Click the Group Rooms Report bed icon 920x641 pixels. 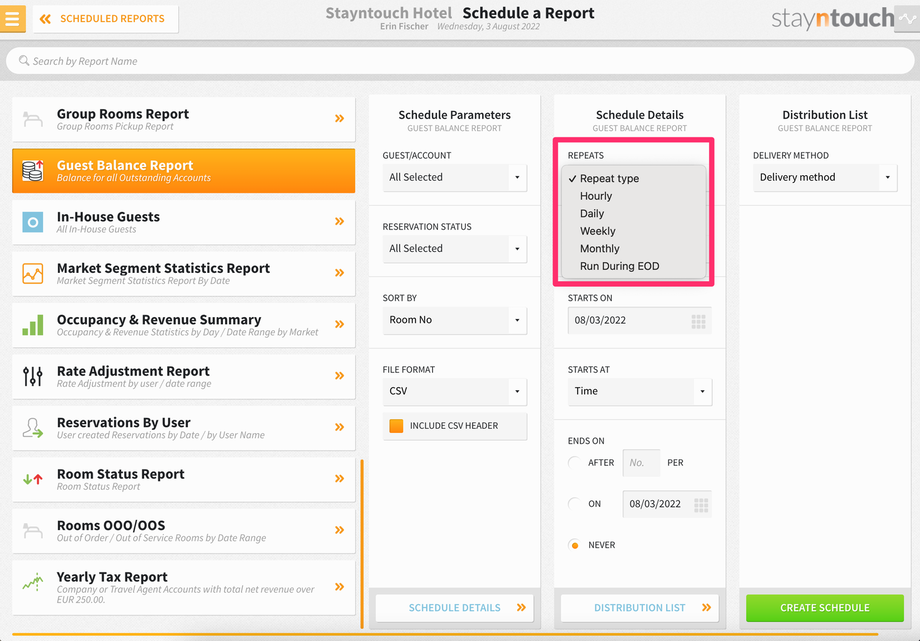33,119
